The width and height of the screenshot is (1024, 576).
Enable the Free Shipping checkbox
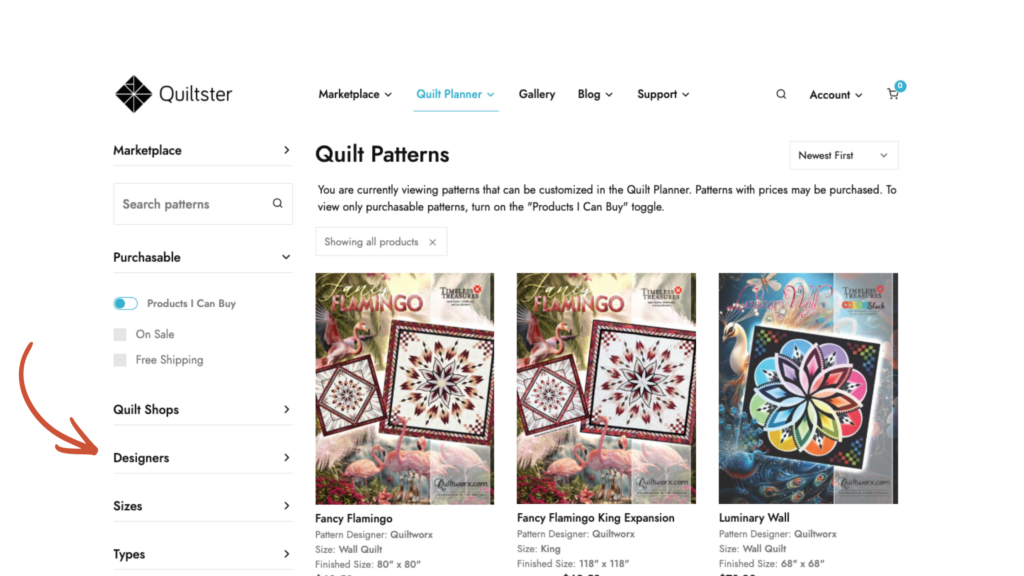[120, 360]
